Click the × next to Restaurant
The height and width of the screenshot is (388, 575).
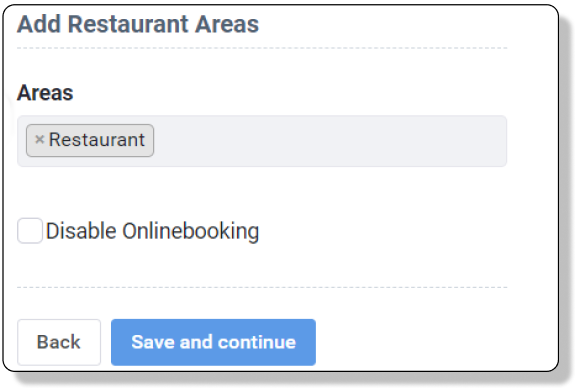(39, 139)
